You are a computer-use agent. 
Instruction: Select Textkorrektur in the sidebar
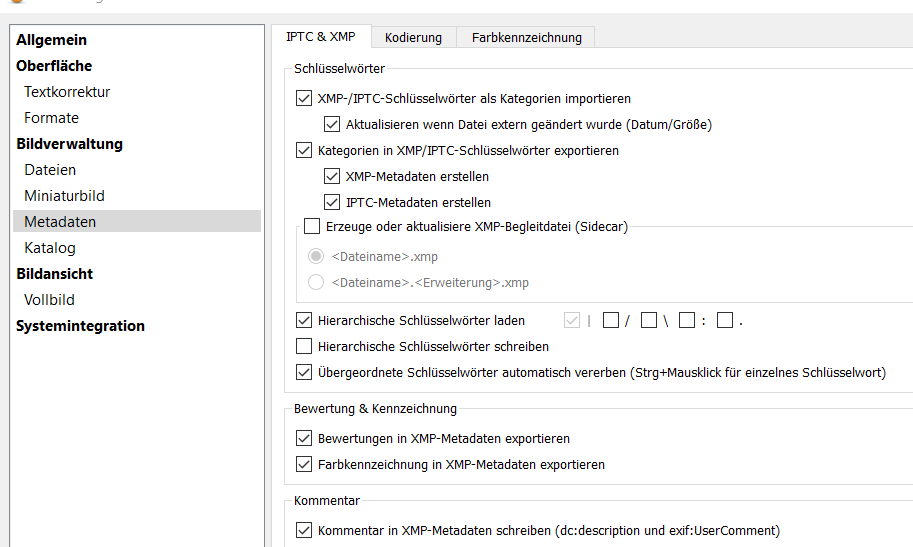[67, 92]
